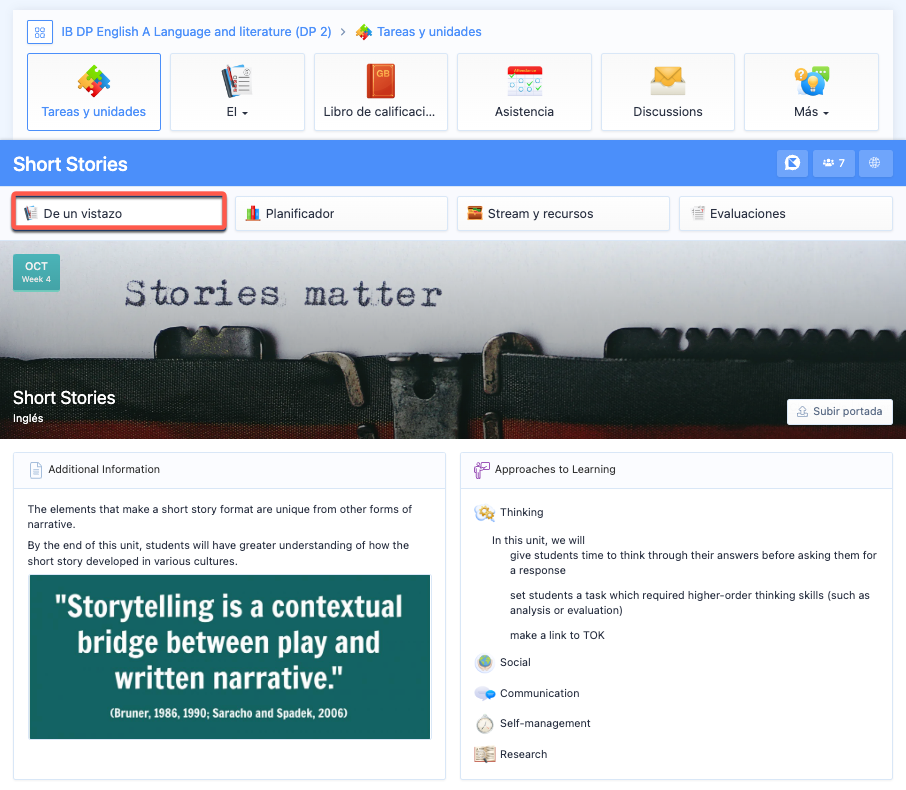The width and height of the screenshot is (906, 790).
Task: Open the Más dropdown menu
Action: (x=811, y=92)
